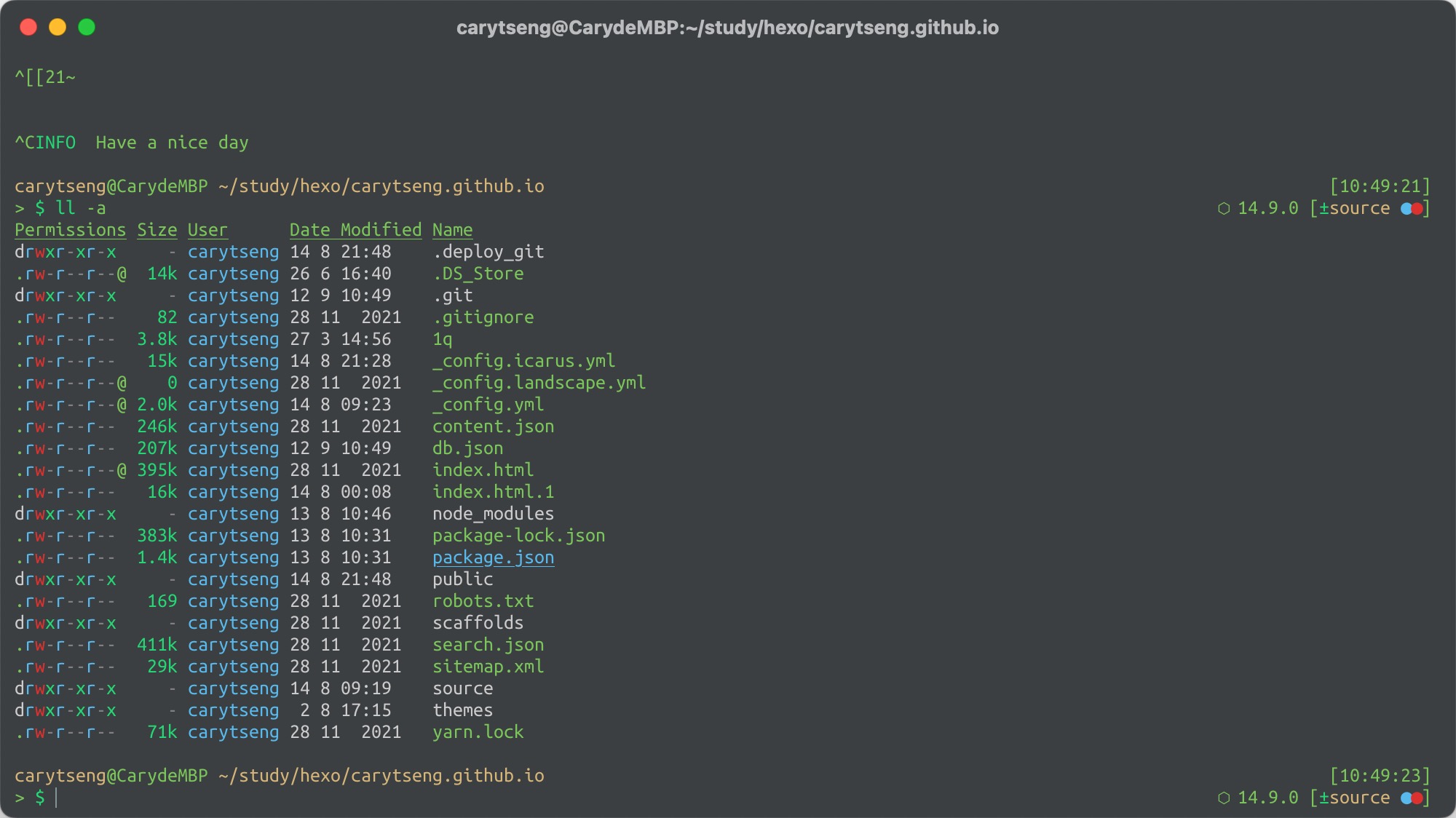The width and height of the screenshot is (1456, 818).
Task: Click the db.json file name
Action: pyautogui.click(x=467, y=449)
